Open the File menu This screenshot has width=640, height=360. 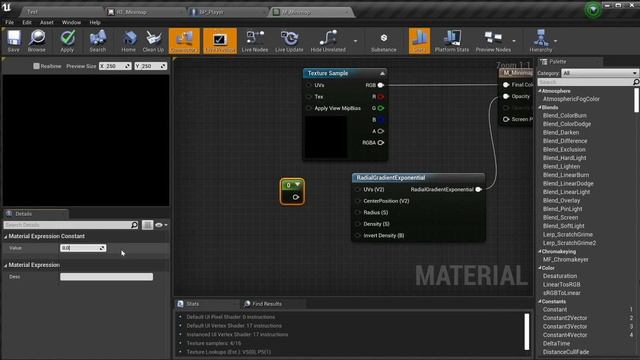9,22
